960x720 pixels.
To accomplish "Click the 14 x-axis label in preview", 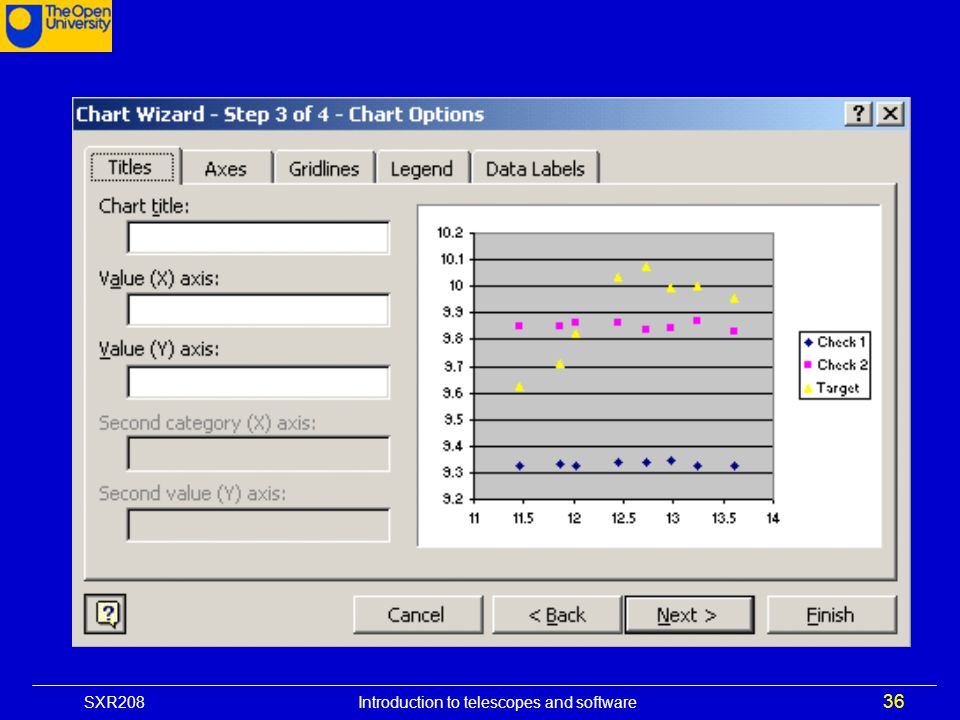I will [x=773, y=519].
